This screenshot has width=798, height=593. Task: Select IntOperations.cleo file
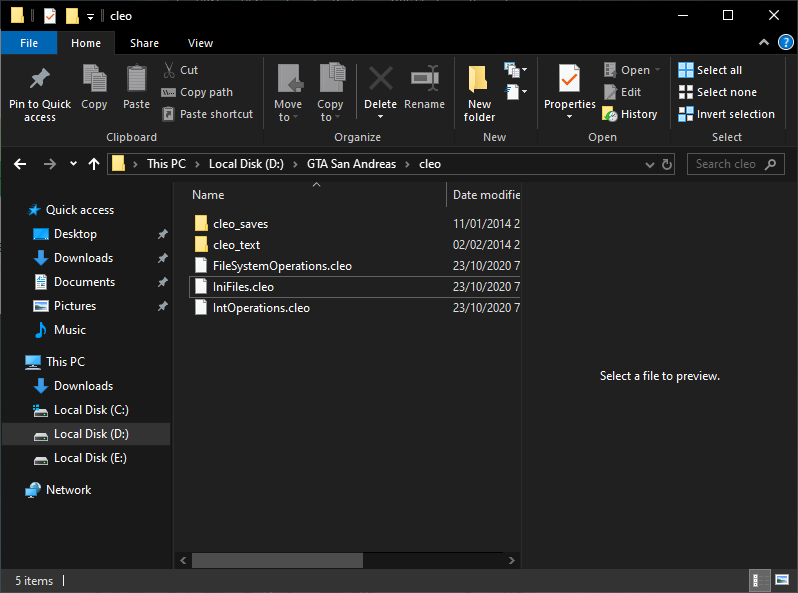point(261,308)
